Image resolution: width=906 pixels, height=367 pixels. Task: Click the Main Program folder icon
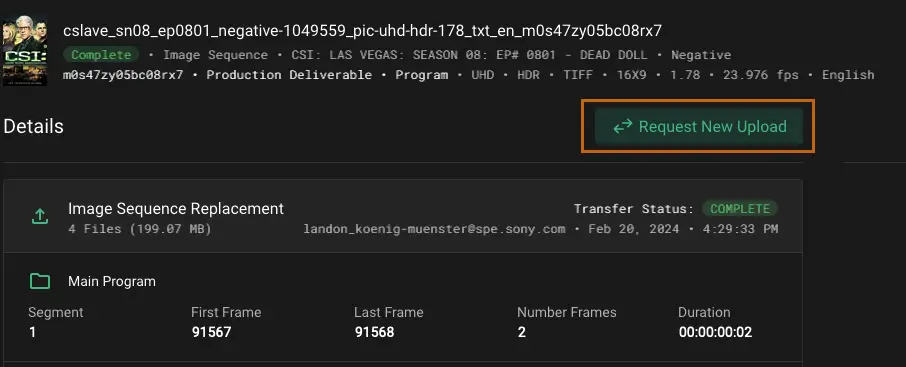(x=39, y=281)
